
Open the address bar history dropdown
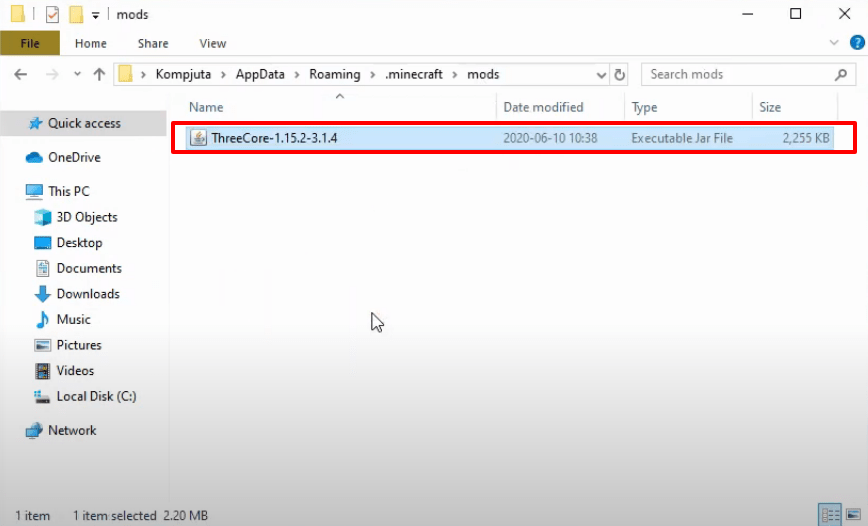click(x=601, y=75)
